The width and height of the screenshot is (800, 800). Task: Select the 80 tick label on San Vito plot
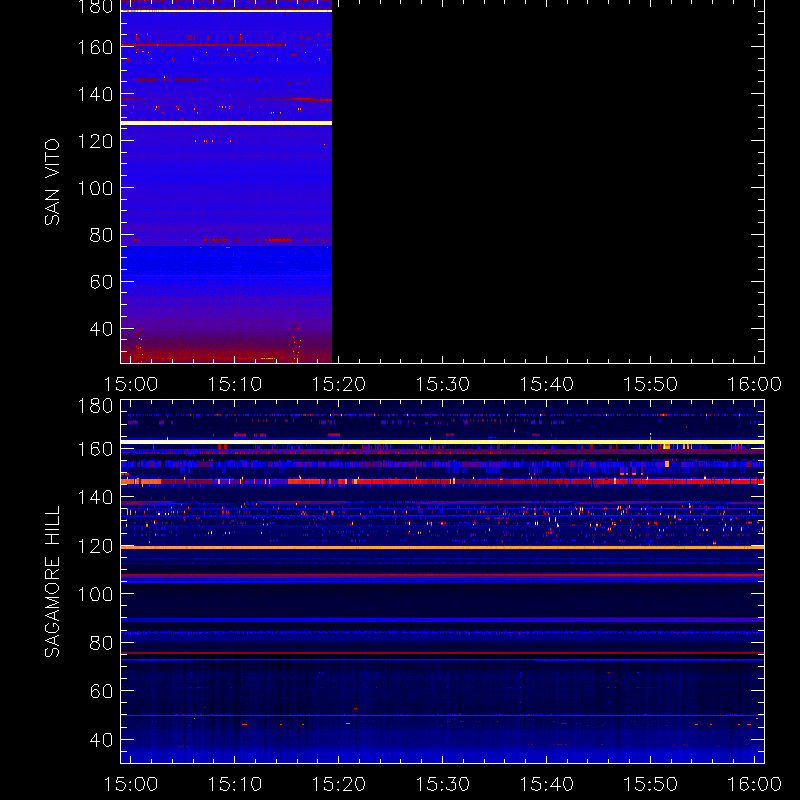101,235
